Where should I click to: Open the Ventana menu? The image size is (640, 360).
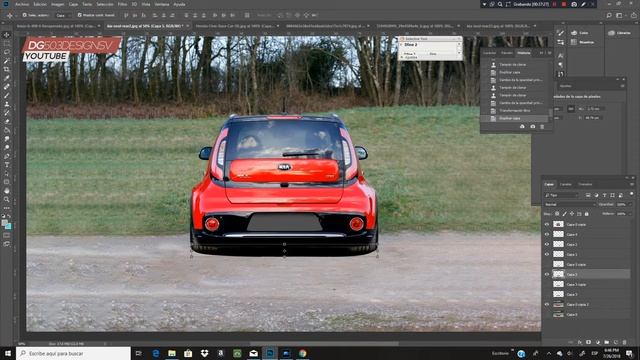[x=162, y=4]
